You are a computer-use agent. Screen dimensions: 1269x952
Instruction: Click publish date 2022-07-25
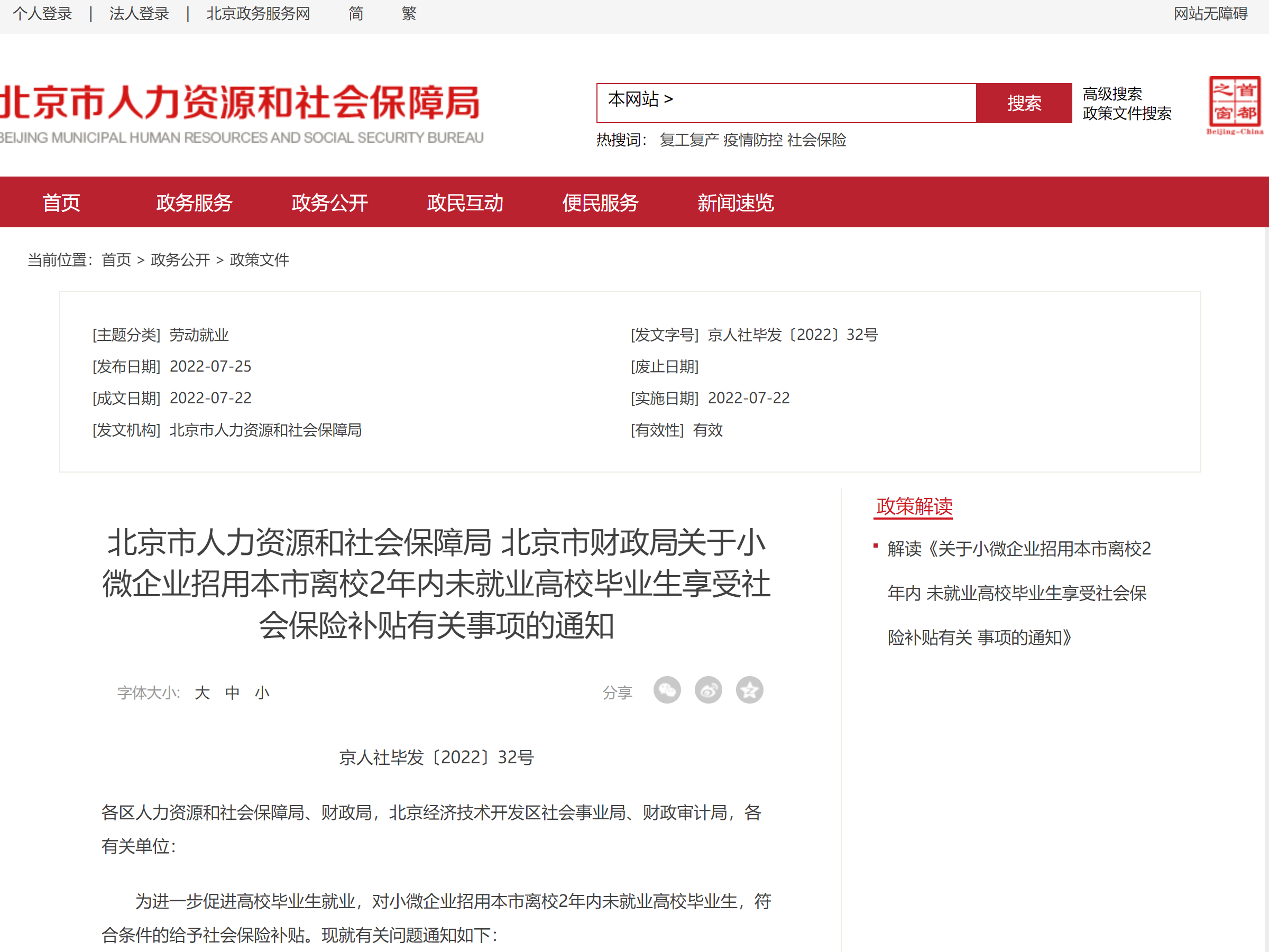[x=210, y=366]
